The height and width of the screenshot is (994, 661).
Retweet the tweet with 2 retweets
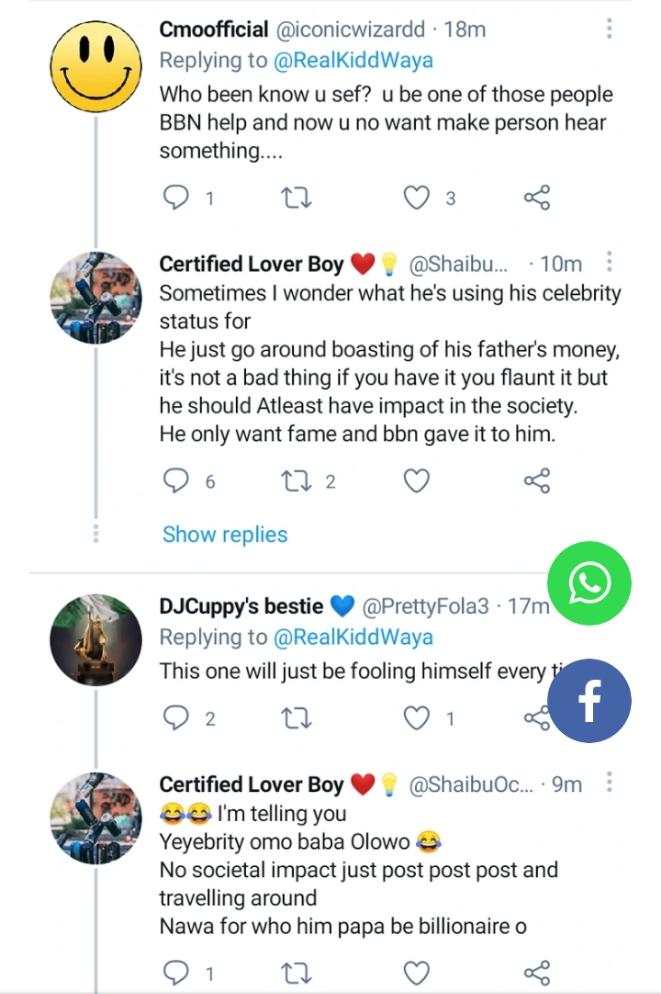(296, 482)
